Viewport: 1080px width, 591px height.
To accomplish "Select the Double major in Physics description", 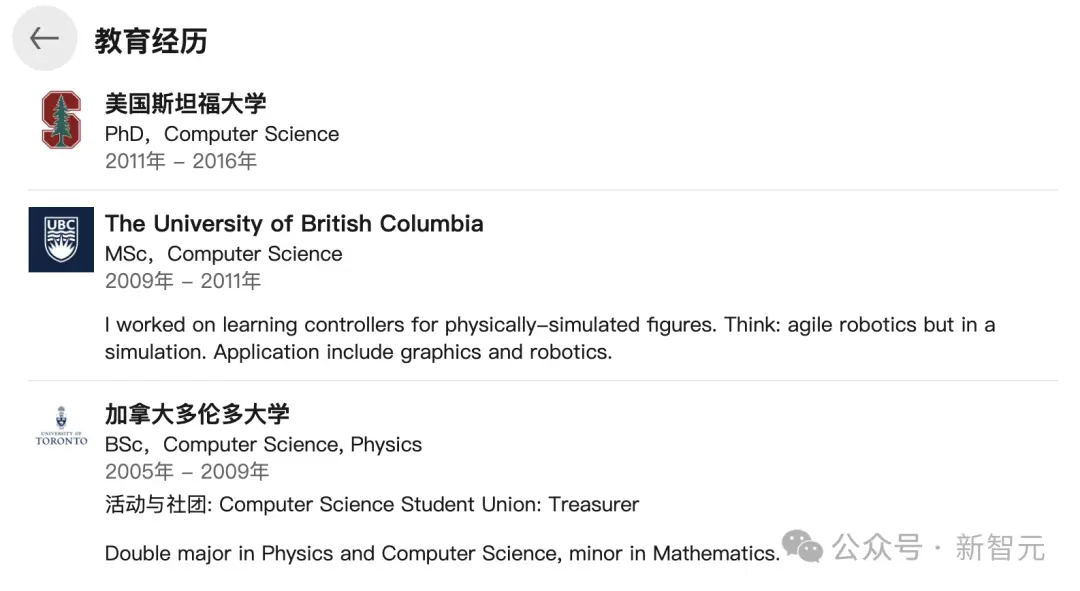I will (442, 553).
